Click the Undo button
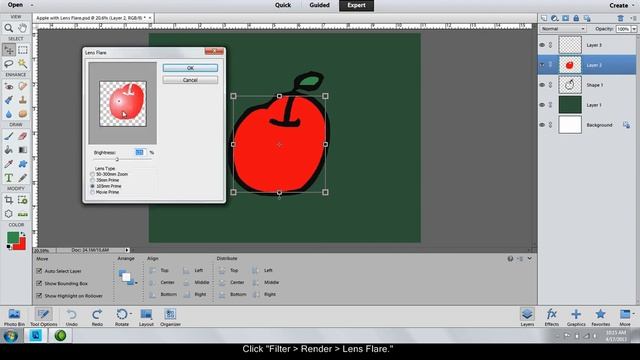The width and height of the screenshot is (640, 360). (x=71, y=317)
